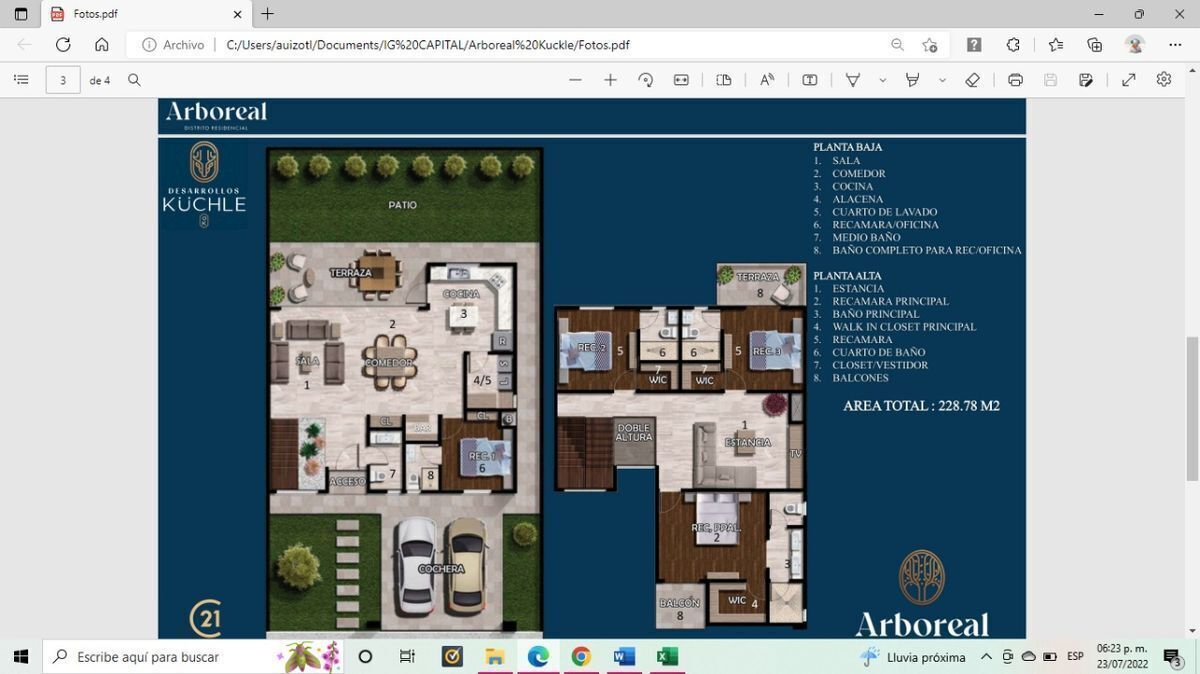Click the Save as icon
Viewport: 1200px width, 674px height.
click(x=1085, y=80)
